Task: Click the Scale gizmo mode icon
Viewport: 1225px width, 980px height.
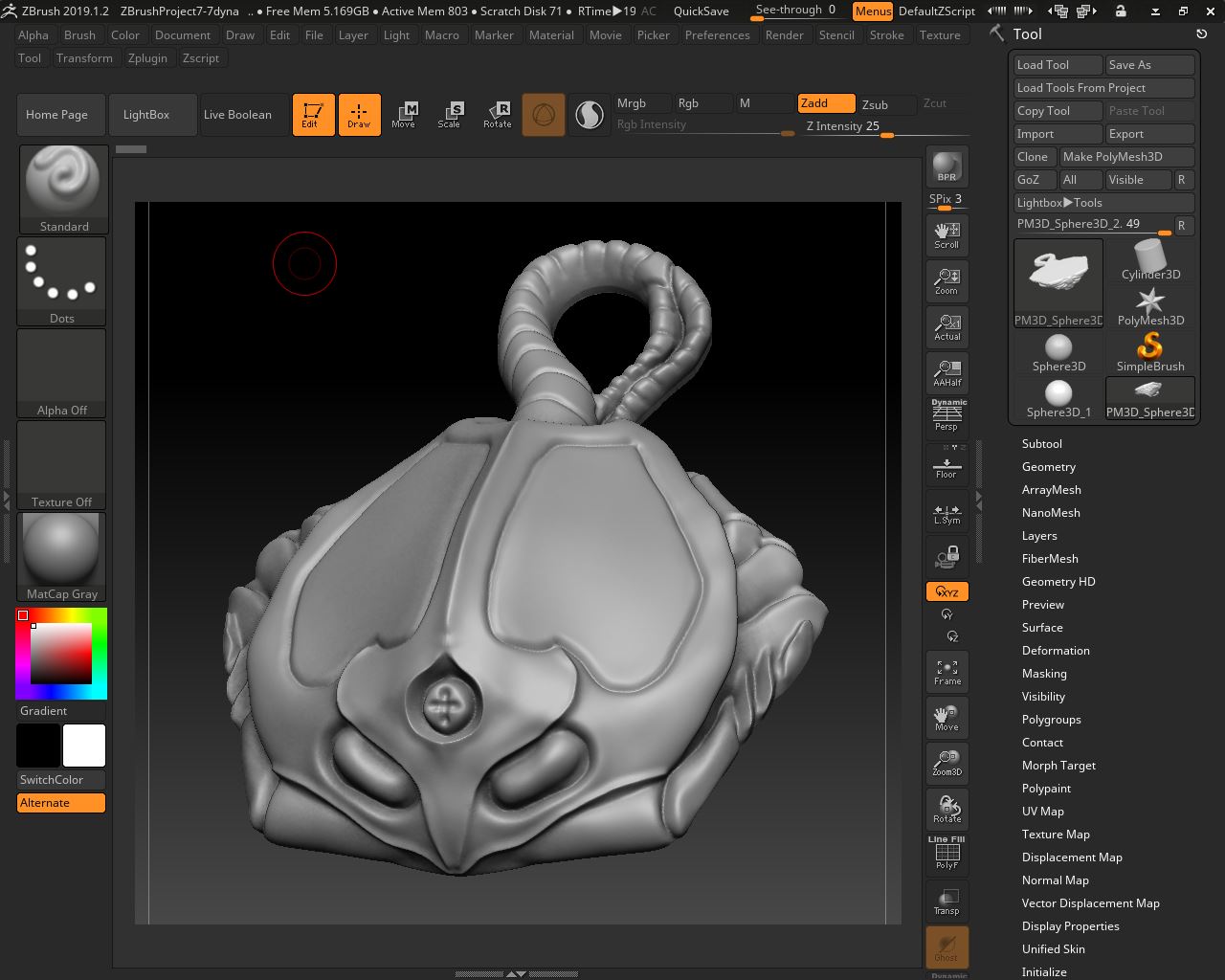Action: (x=449, y=115)
